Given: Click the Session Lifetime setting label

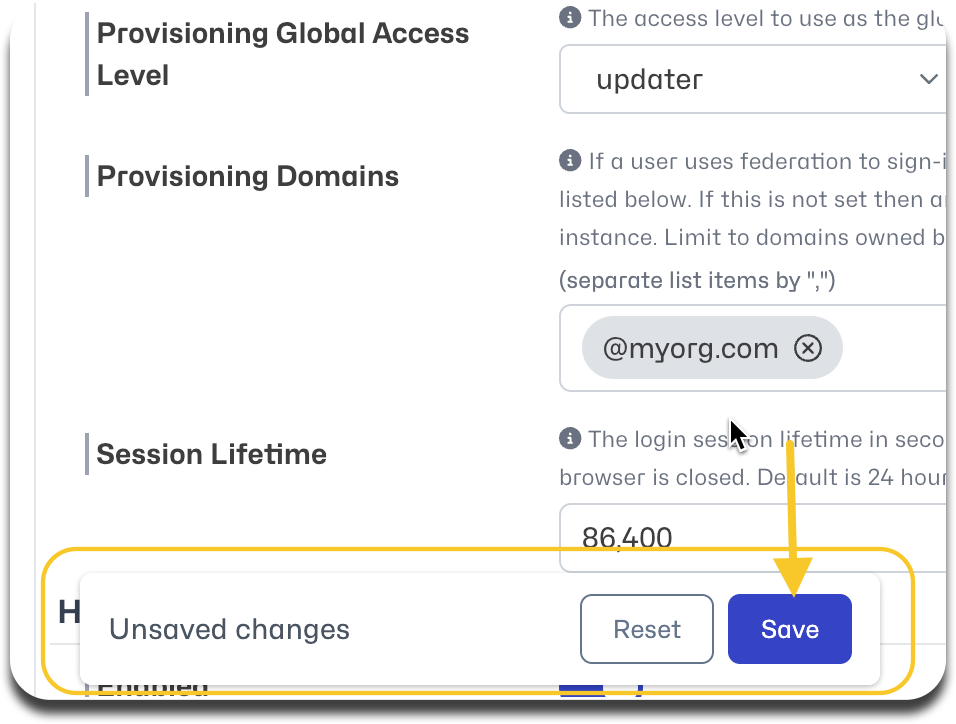Looking at the screenshot, I should pyautogui.click(x=212, y=454).
